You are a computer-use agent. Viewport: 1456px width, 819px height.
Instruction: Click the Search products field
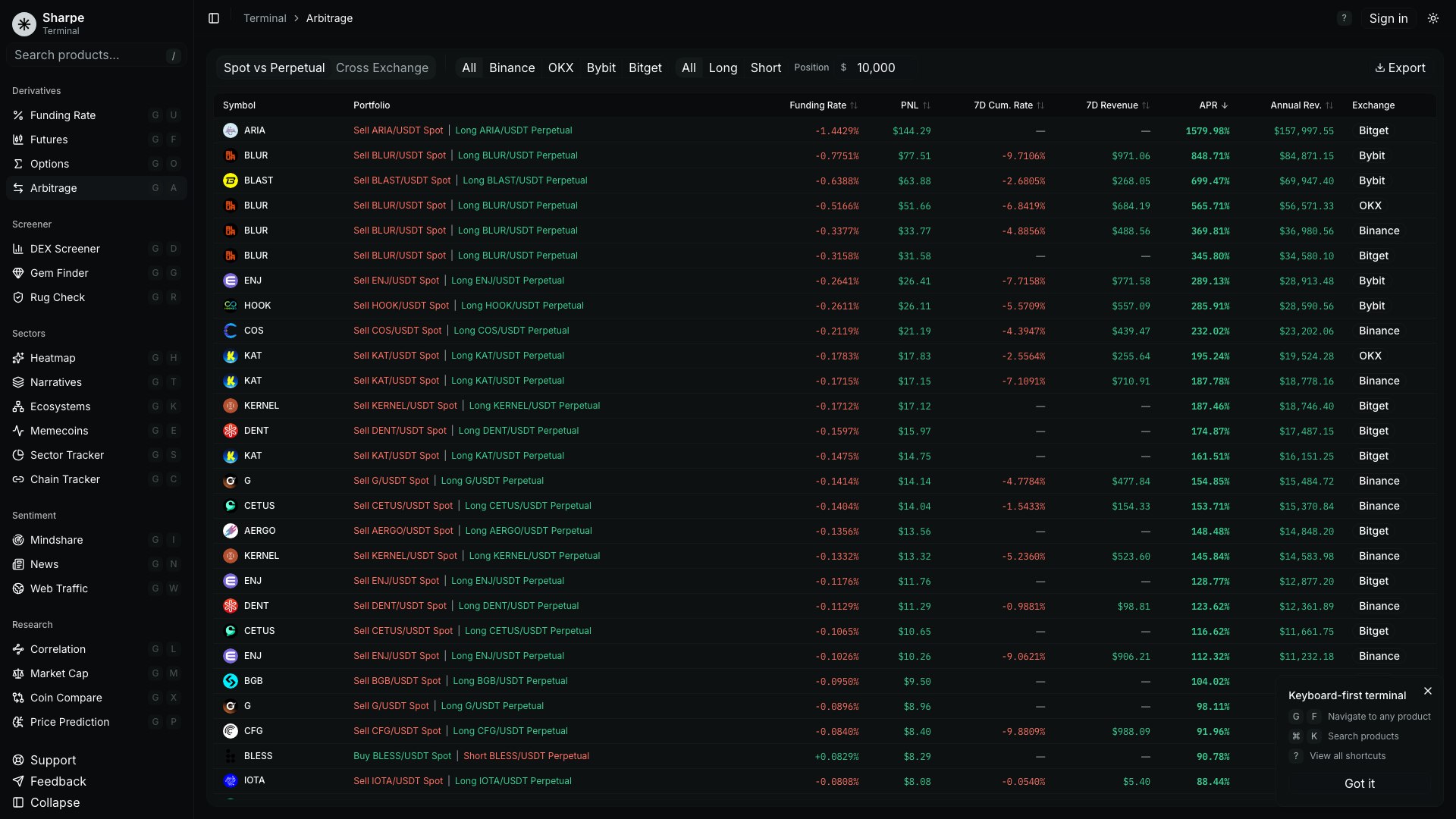83,55
